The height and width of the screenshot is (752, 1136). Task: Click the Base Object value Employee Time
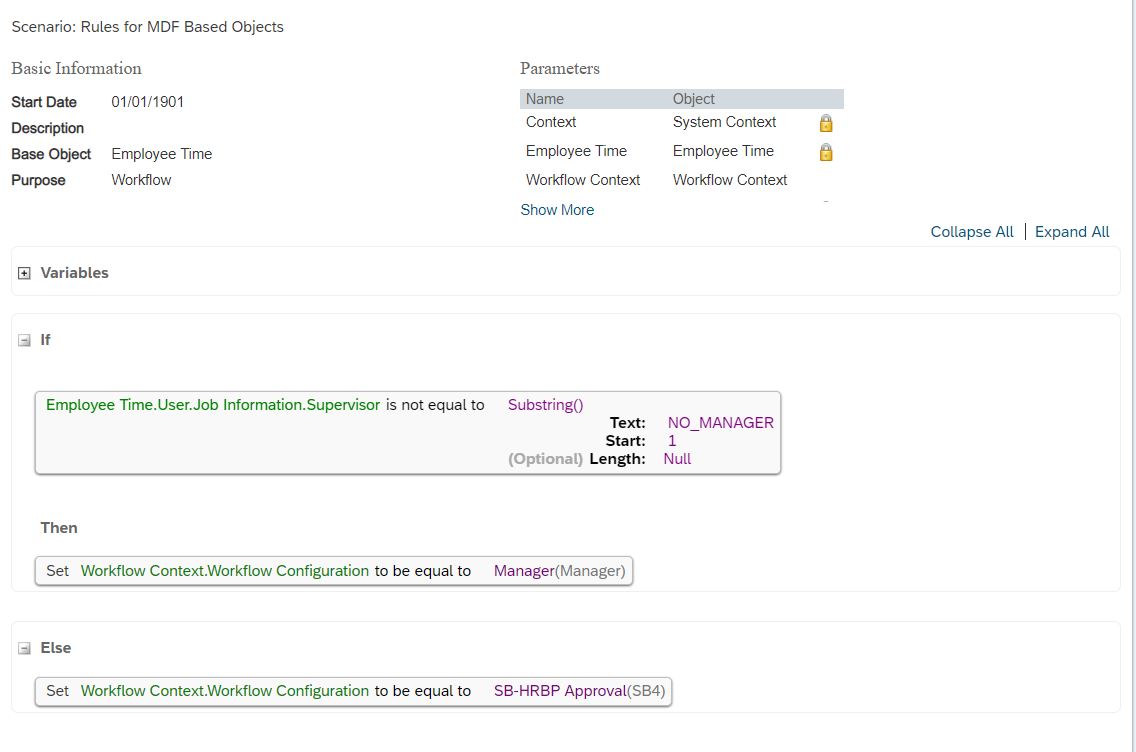tap(162, 154)
